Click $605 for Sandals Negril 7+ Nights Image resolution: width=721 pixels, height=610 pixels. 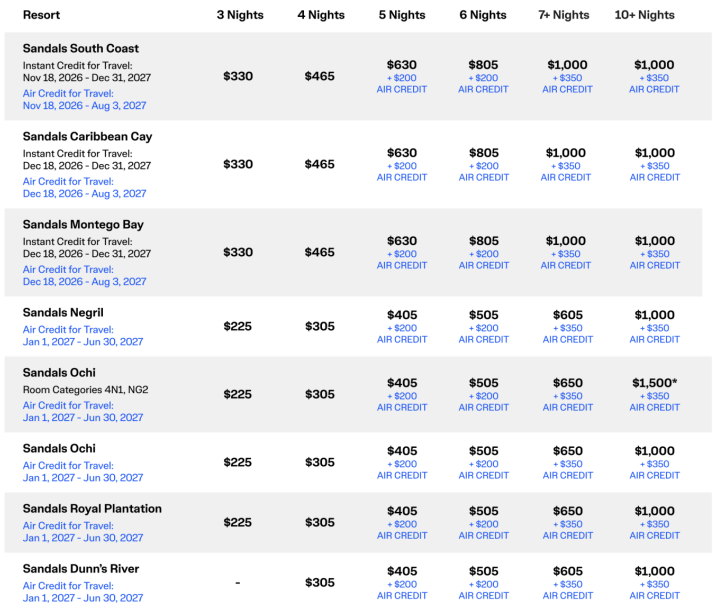click(x=568, y=315)
